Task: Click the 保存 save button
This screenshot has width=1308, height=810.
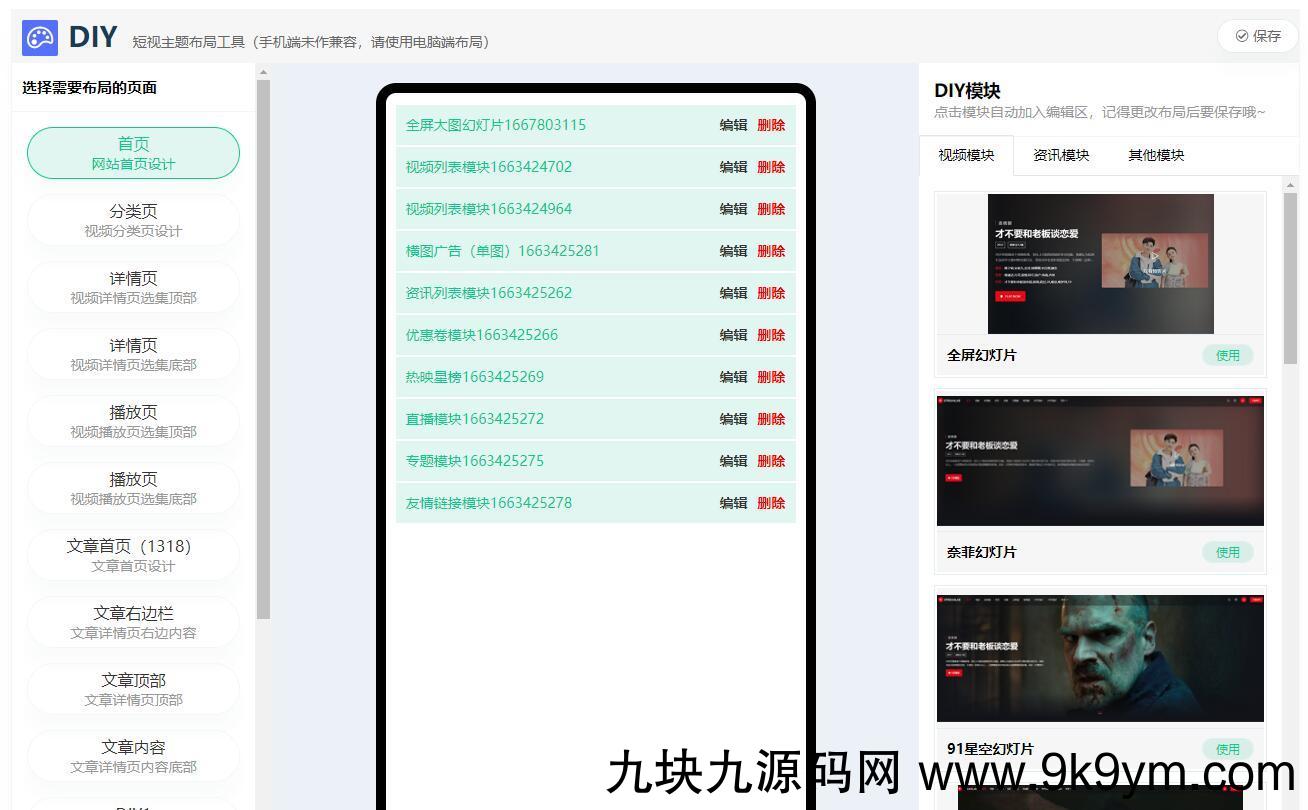Action: pos(1258,36)
